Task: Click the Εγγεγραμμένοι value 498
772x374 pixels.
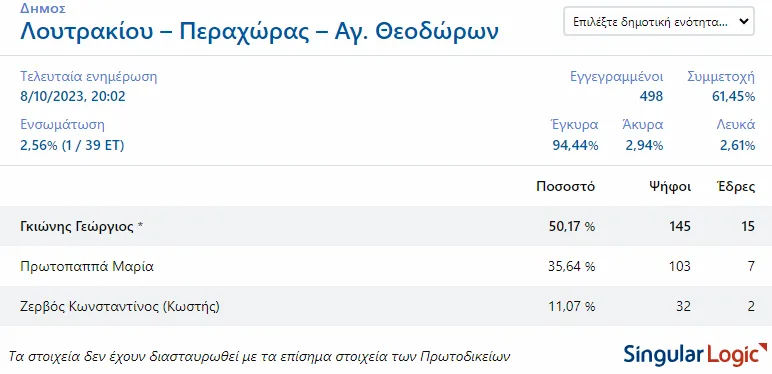Action: [x=651, y=96]
